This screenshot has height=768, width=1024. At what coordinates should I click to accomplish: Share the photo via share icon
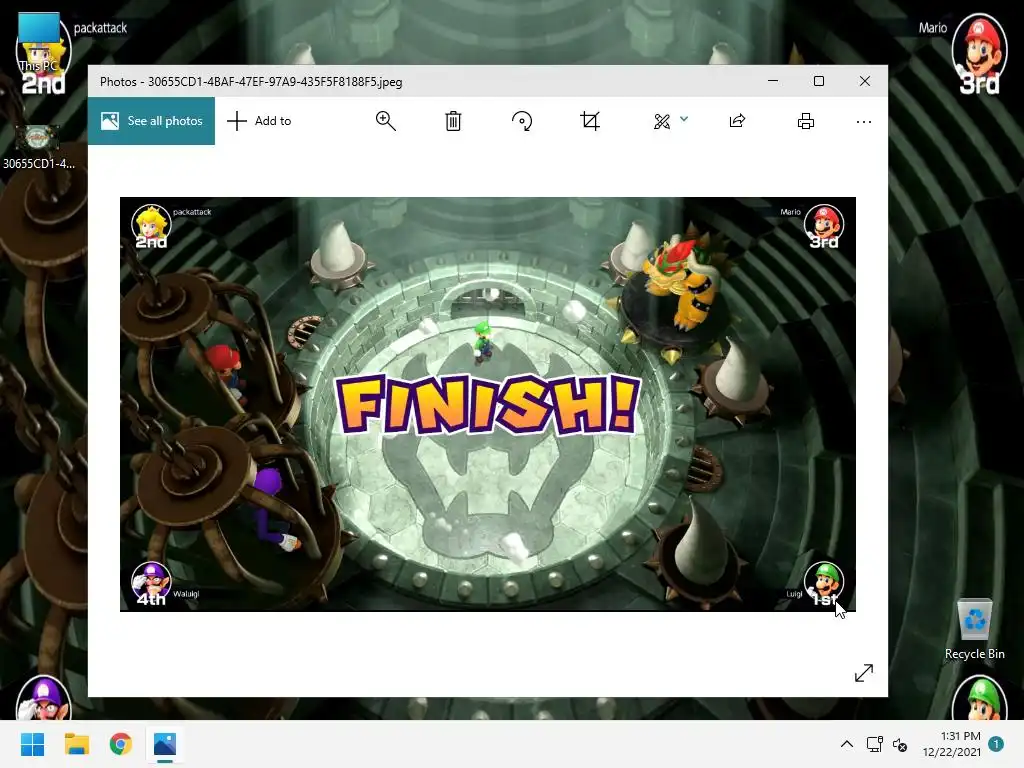(737, 121)
